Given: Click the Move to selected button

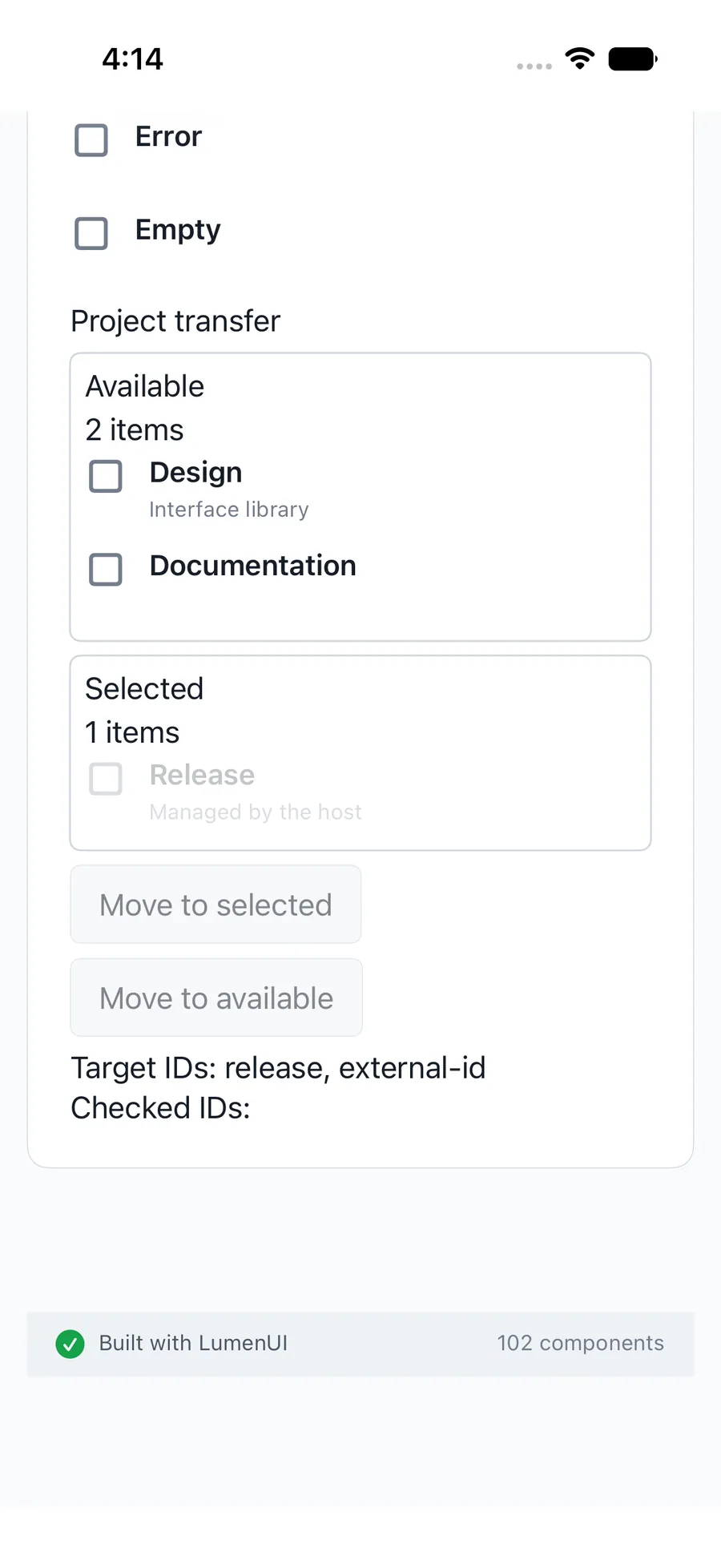Looking at the screenshot, I should [215, 905].
